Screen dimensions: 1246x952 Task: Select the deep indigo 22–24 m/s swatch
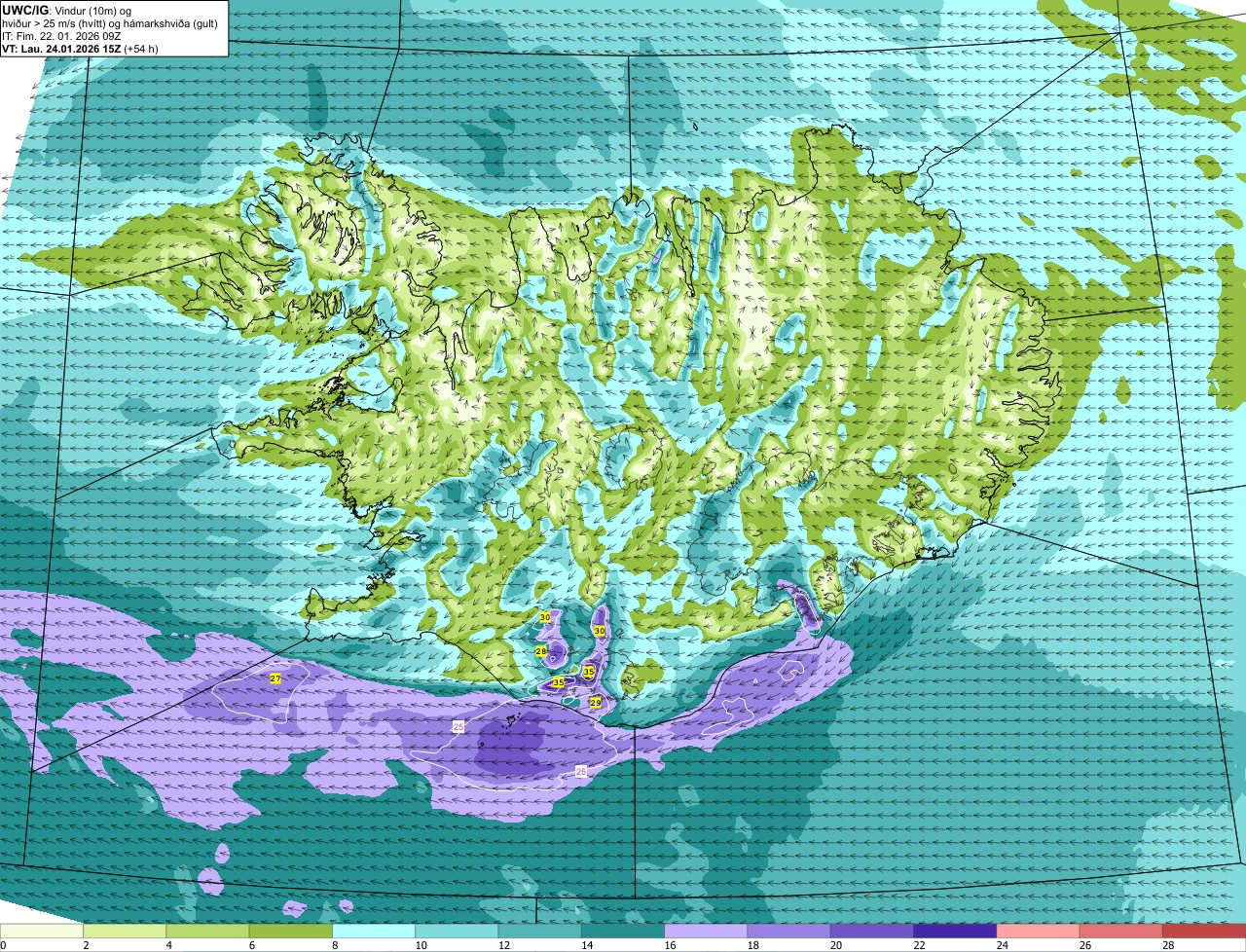[x=955, y=931]
